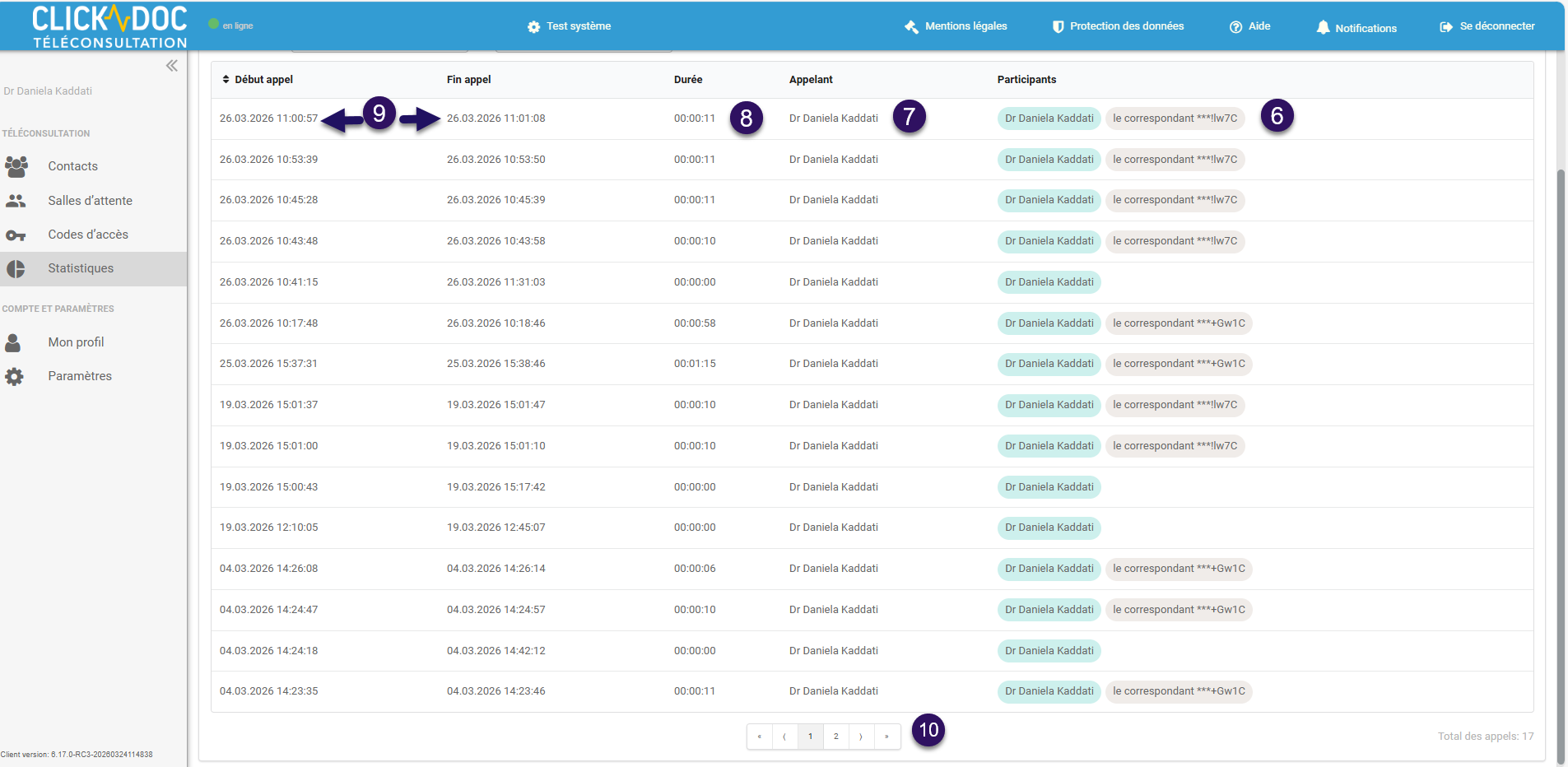Click first row's correspondant ***!w7C participant tag
Viewport: 1568px width, 767px height.
point(1175,119)
